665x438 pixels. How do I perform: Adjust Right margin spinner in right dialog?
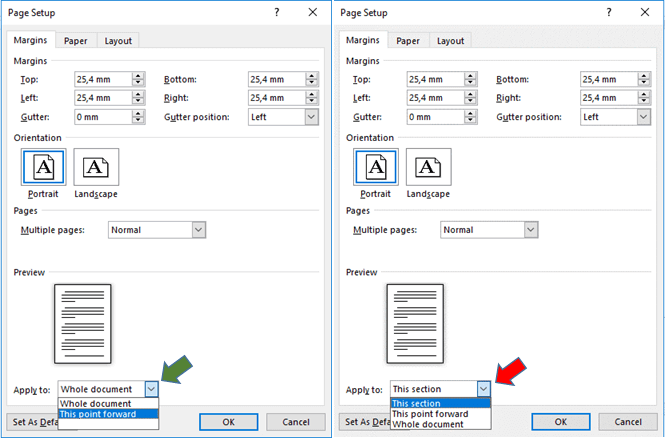pyautogui.click(x=644, y=98)
